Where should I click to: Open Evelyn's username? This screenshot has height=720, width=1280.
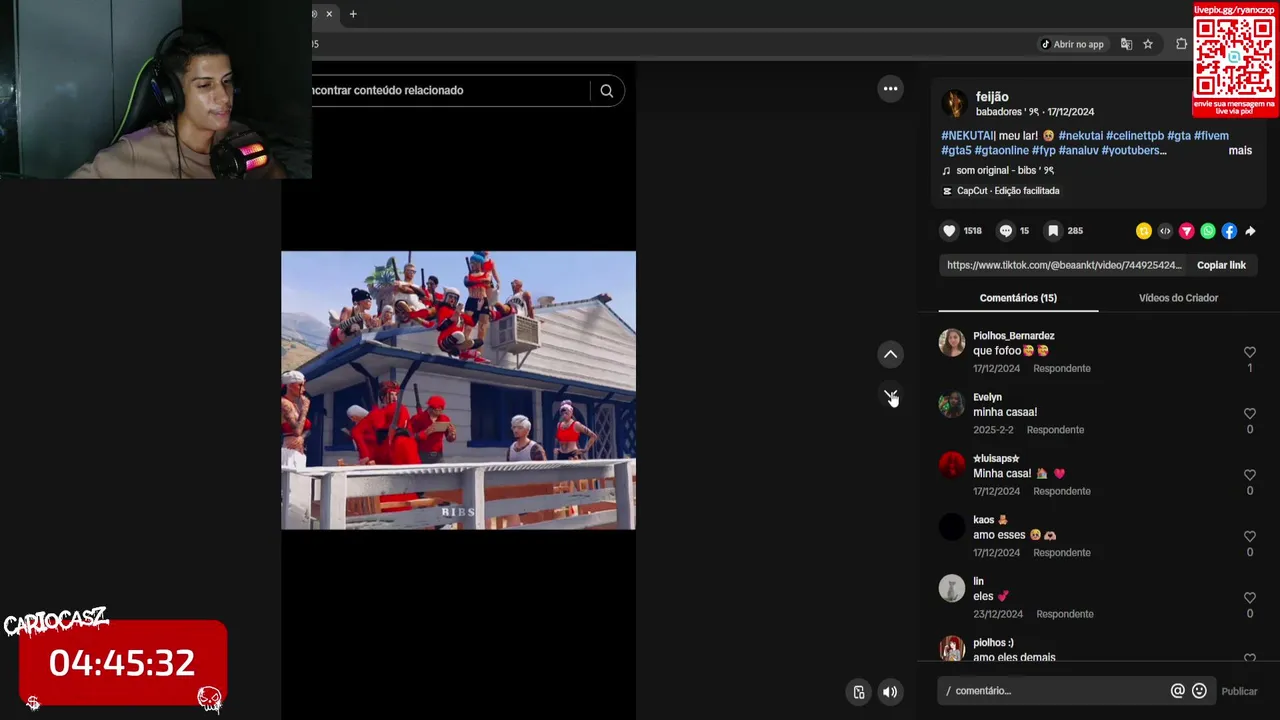click(x=987, y=397)
